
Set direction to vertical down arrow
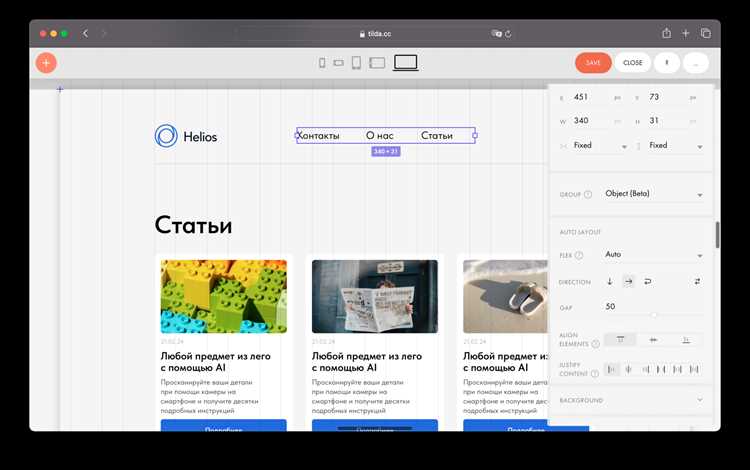click(610, 282)
